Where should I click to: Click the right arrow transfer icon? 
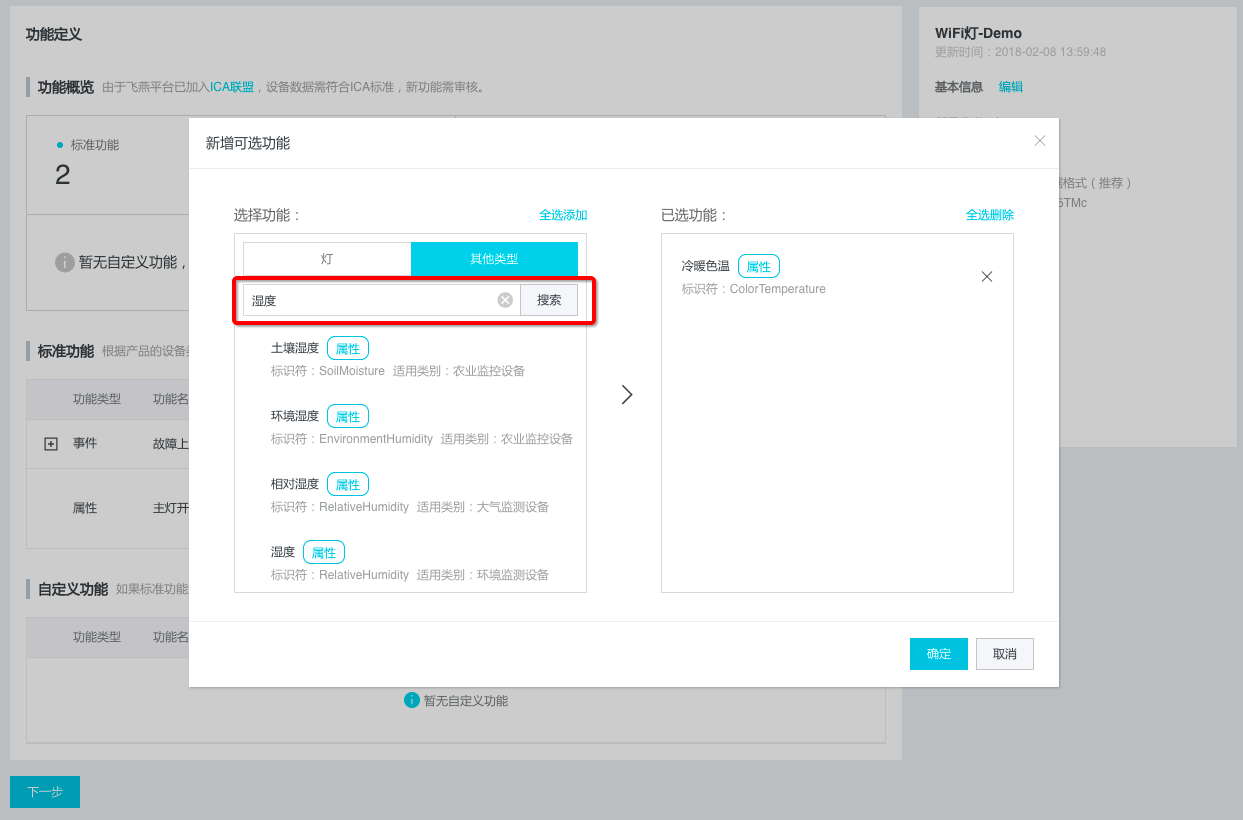point(627,395)
